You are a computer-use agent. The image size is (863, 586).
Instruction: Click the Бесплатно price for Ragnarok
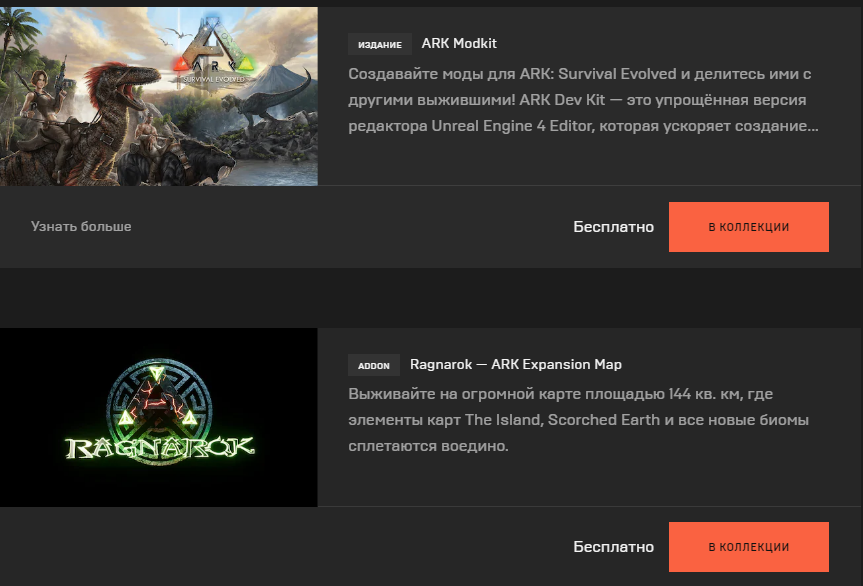(x=613, y=547)
